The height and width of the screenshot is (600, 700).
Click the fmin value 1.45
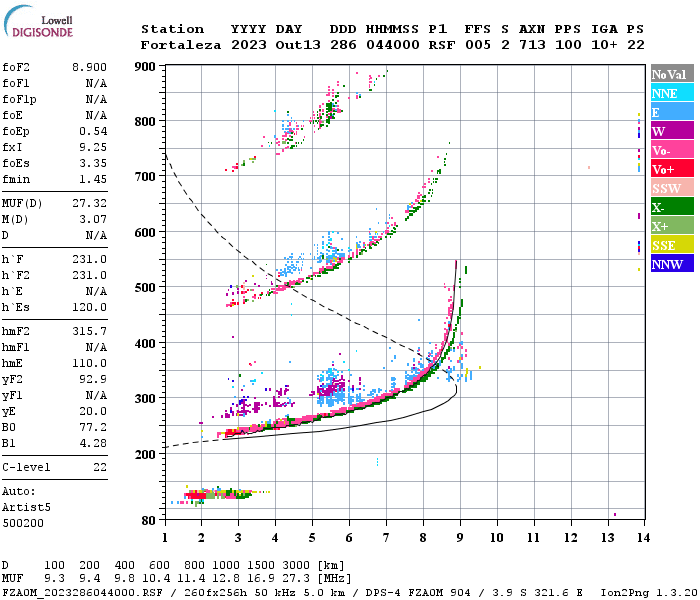[x=93, y=179]
